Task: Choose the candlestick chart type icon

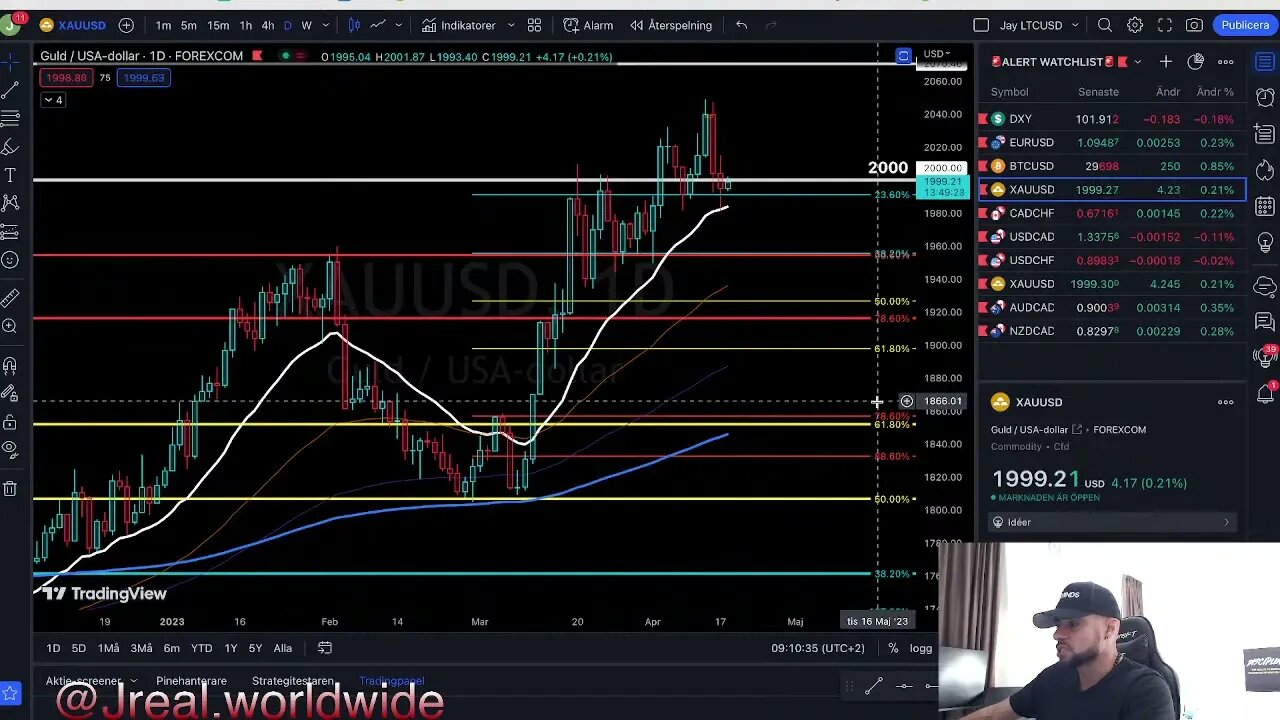Action: [353, 25]
